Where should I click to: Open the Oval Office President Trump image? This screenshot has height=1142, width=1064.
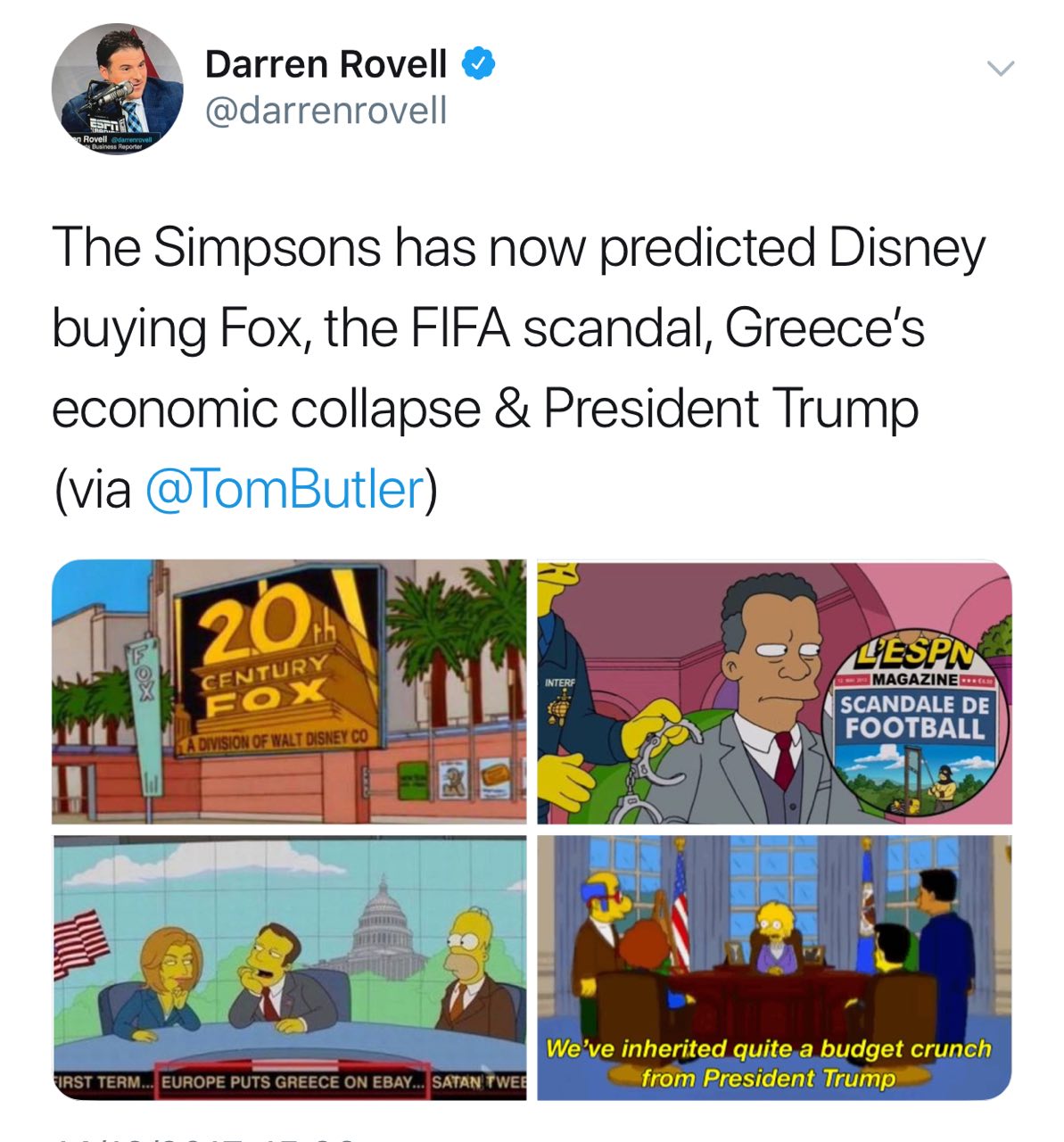pos(775,968)
